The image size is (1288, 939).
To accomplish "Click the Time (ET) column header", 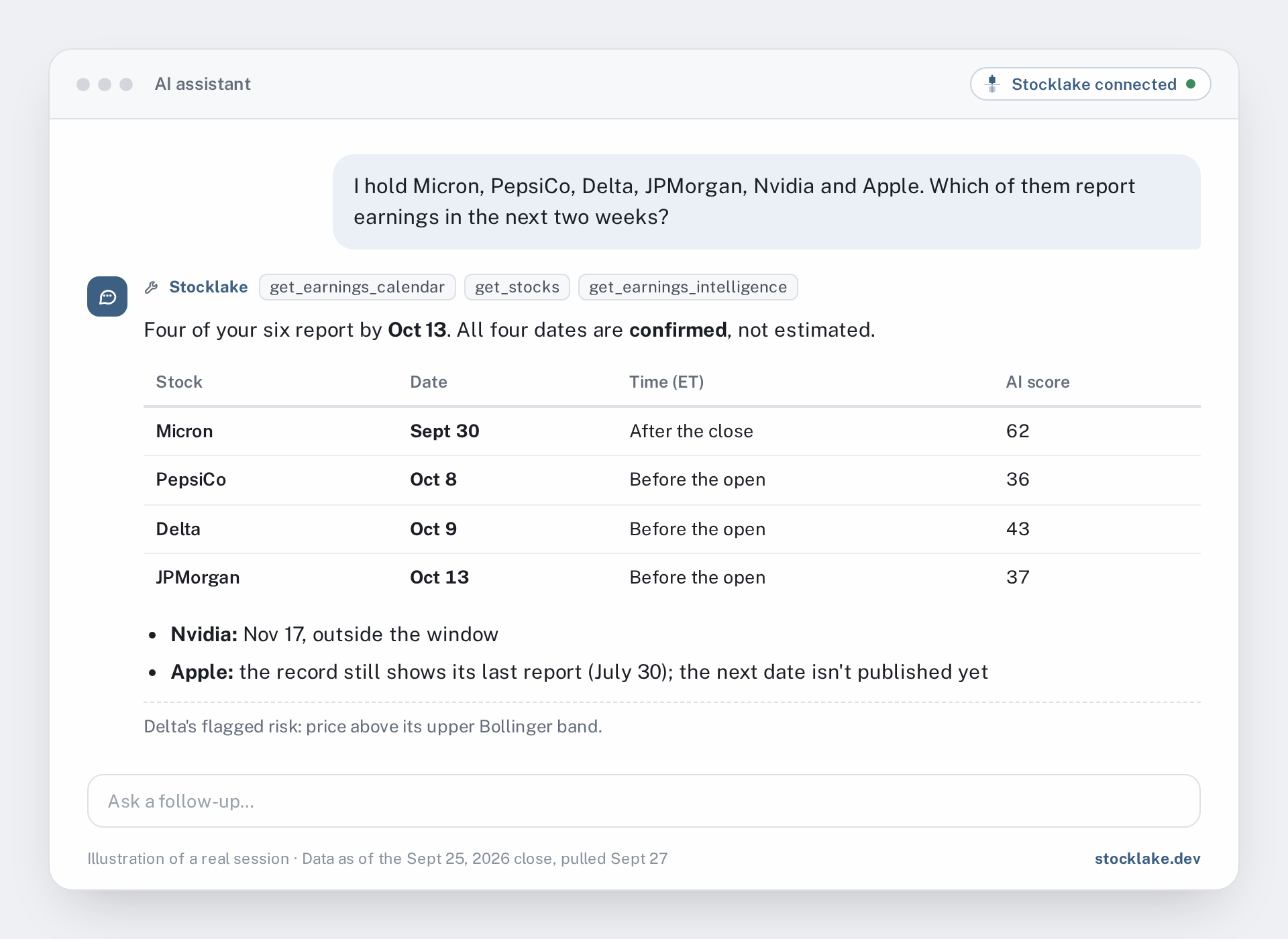I will coord(666,382).
